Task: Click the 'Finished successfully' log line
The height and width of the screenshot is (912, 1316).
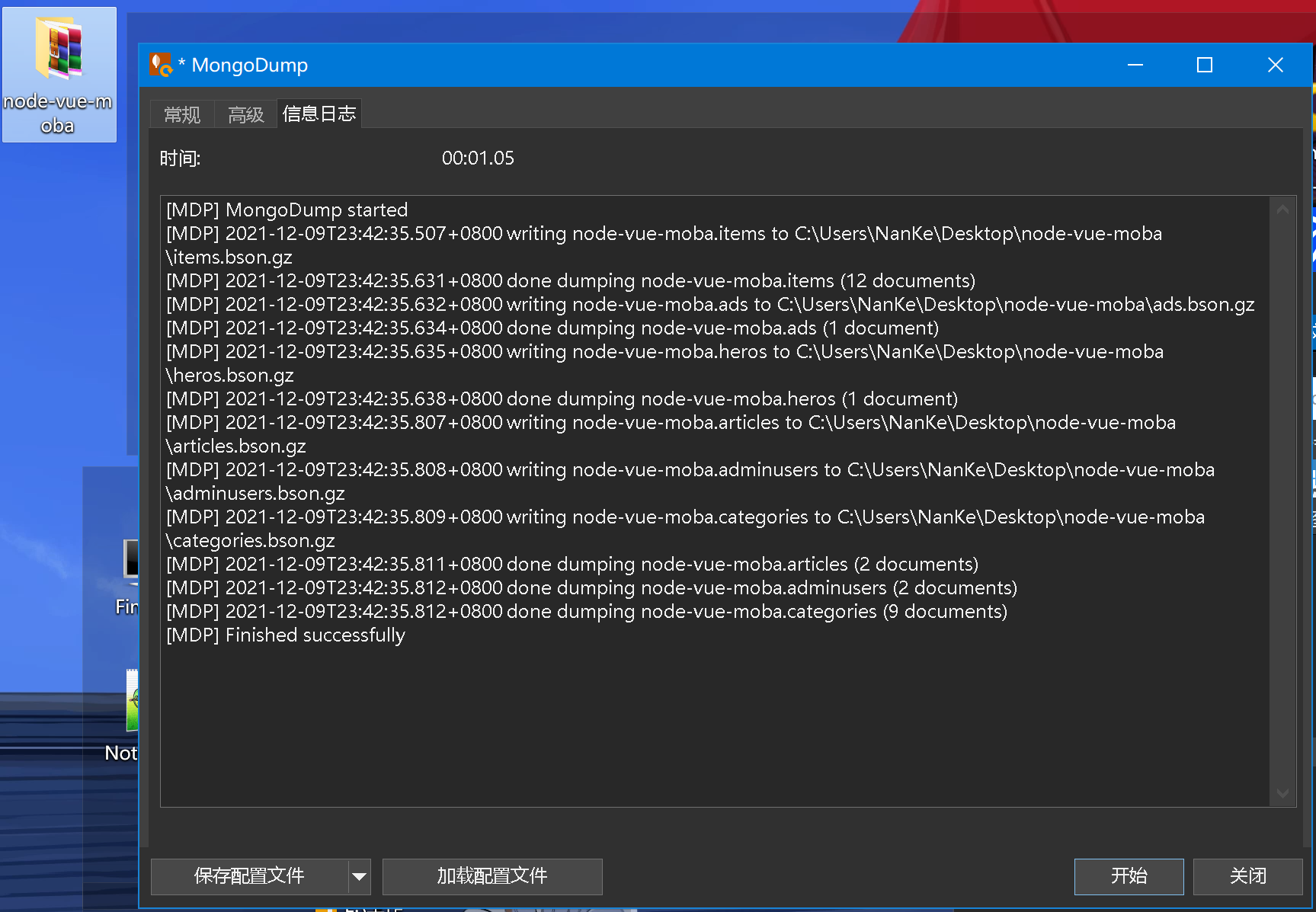Action: tap(286, 635)
